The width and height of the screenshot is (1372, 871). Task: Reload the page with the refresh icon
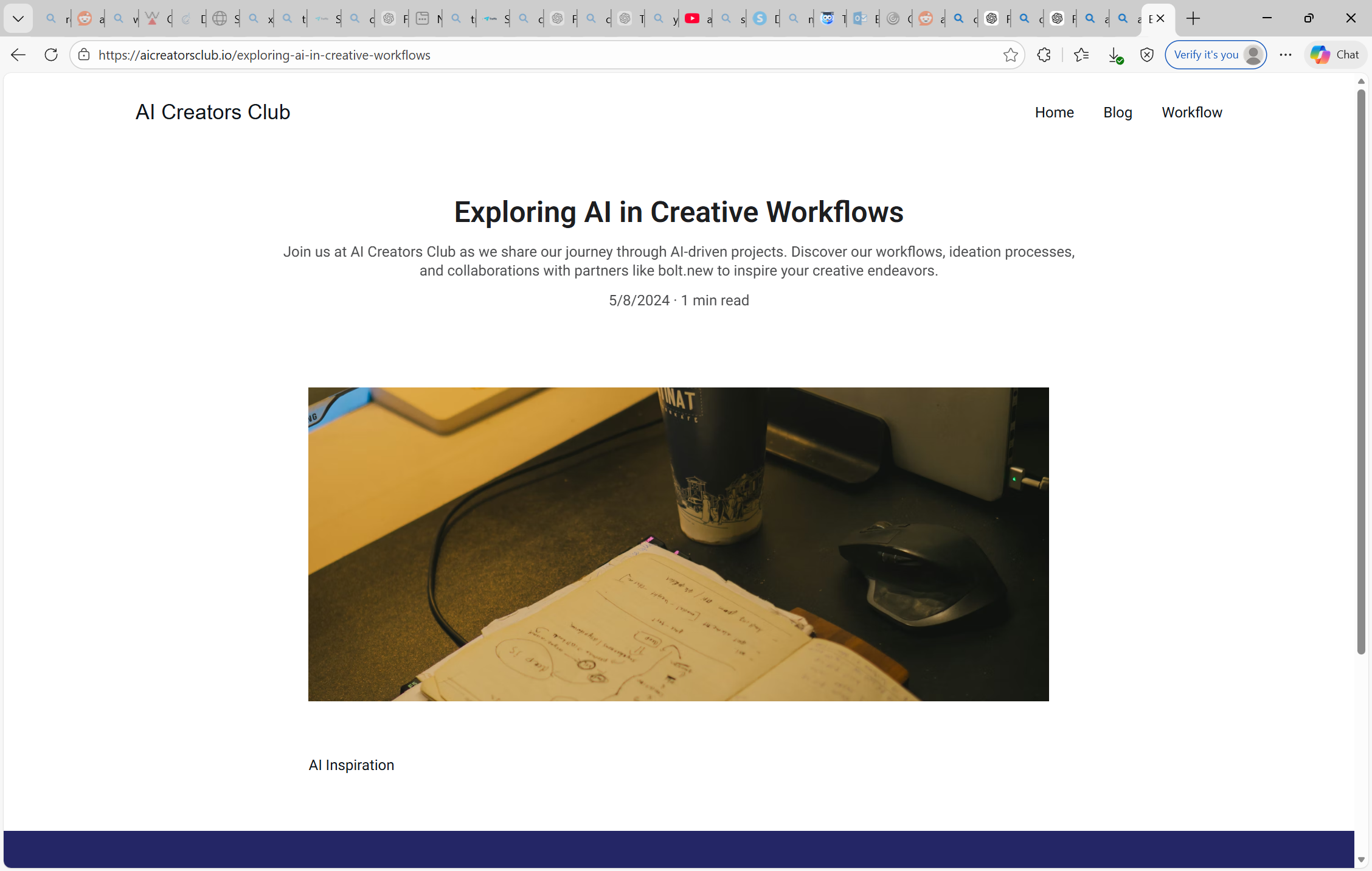[51, 55]
